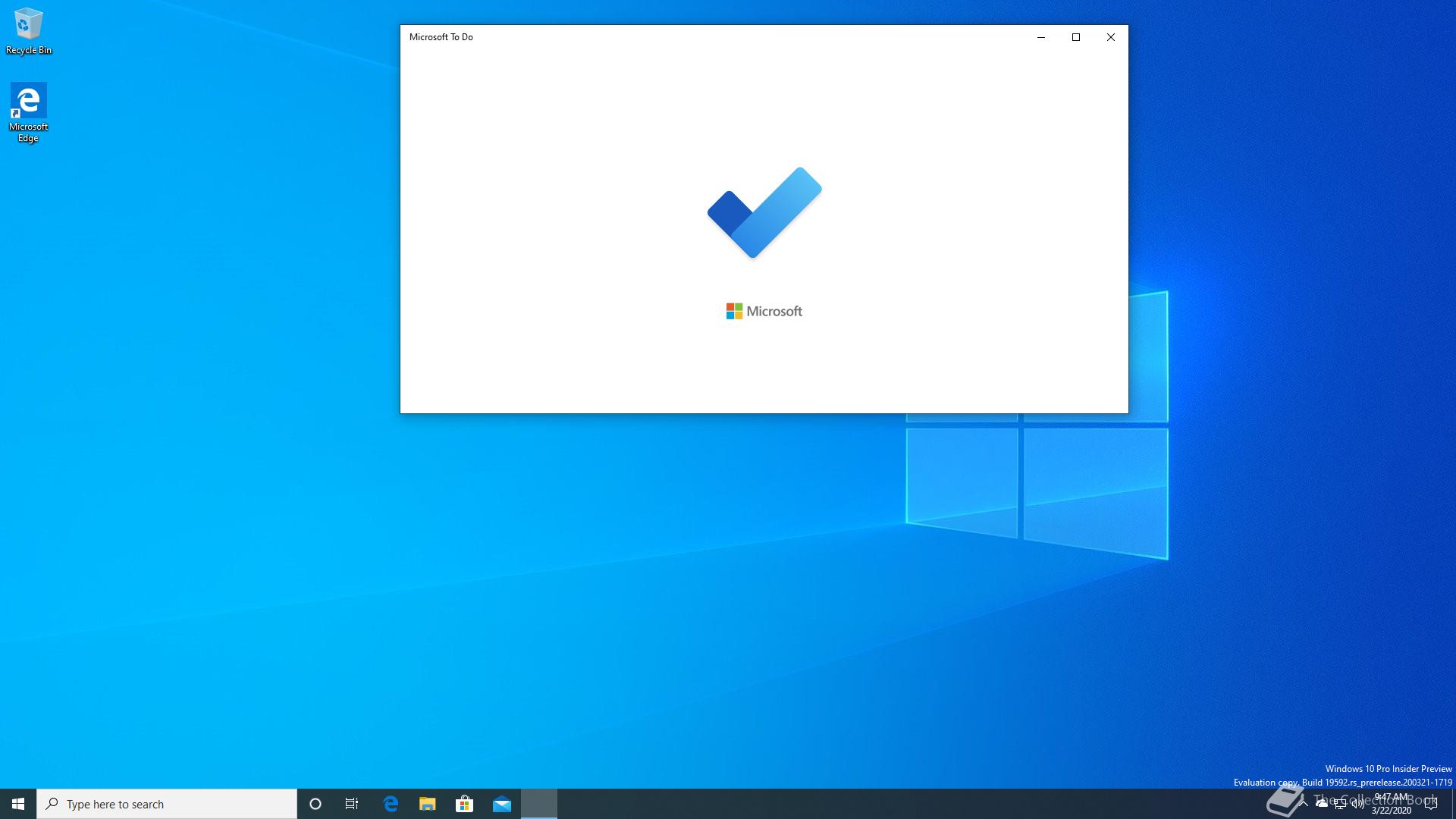Open the Windows Start menu

coord(18,804)
